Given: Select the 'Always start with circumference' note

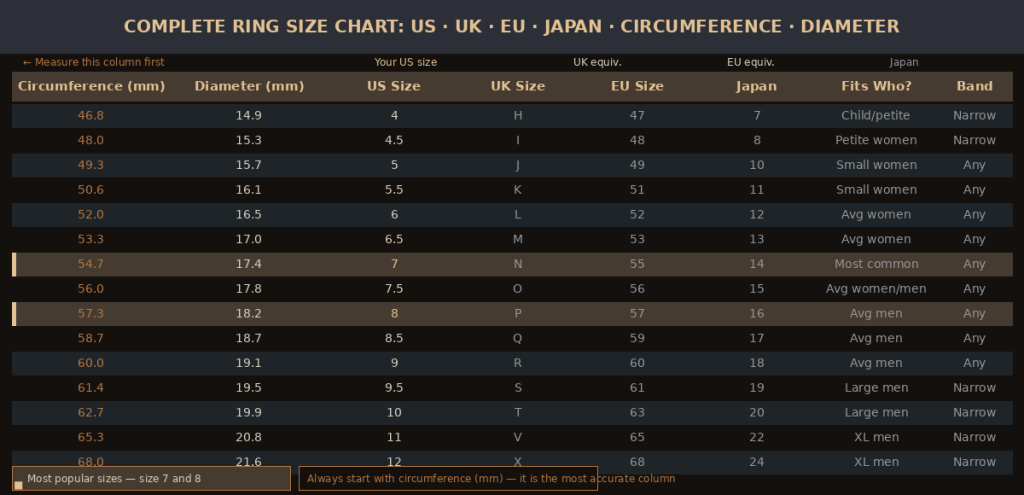Looking at the screenshot, I should coord(490,479).
